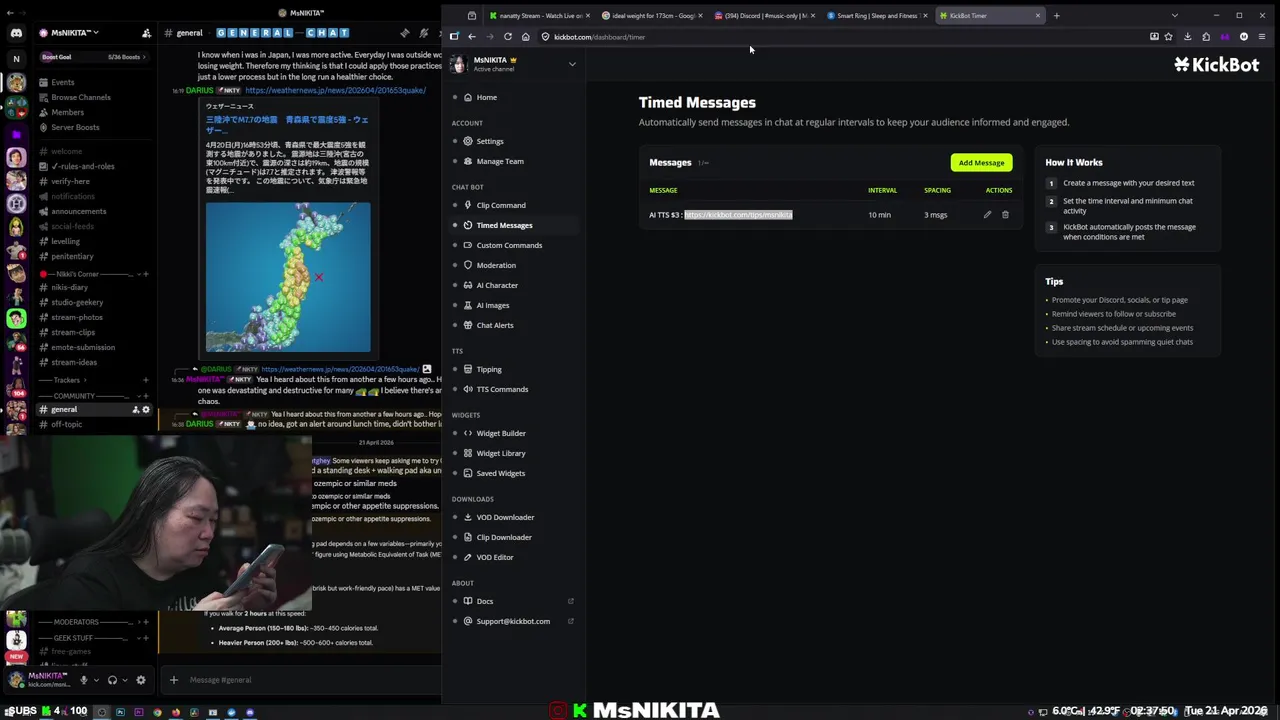
Task: Reload the browser page
Action: [x=508, y=37]
